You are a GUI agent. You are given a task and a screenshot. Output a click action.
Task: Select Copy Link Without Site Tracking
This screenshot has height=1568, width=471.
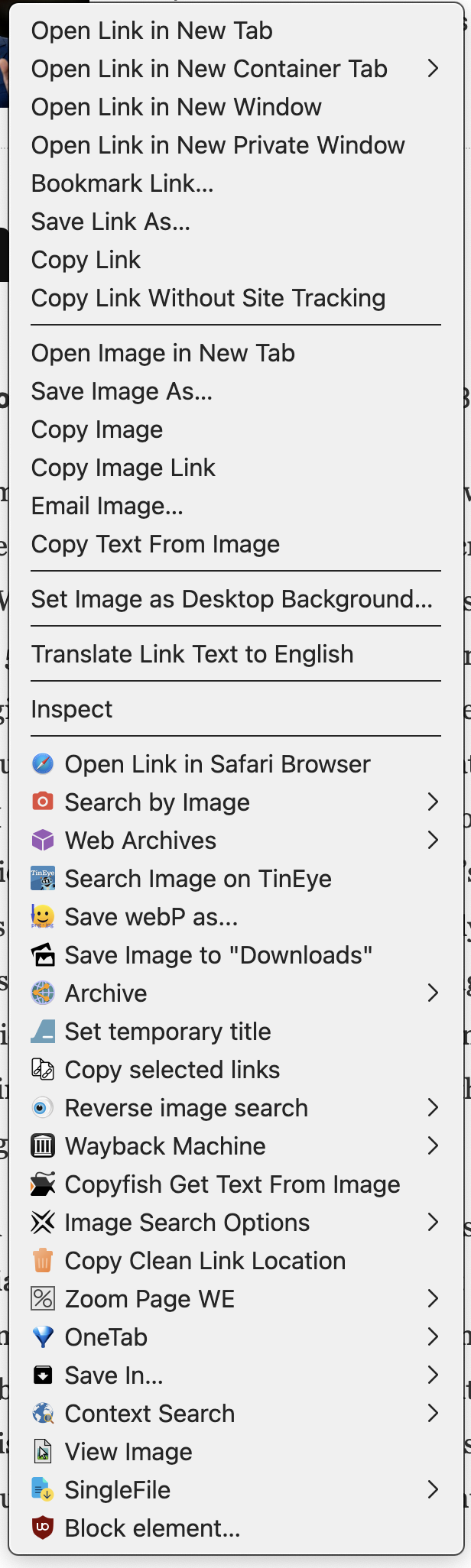tap(208, 298)
